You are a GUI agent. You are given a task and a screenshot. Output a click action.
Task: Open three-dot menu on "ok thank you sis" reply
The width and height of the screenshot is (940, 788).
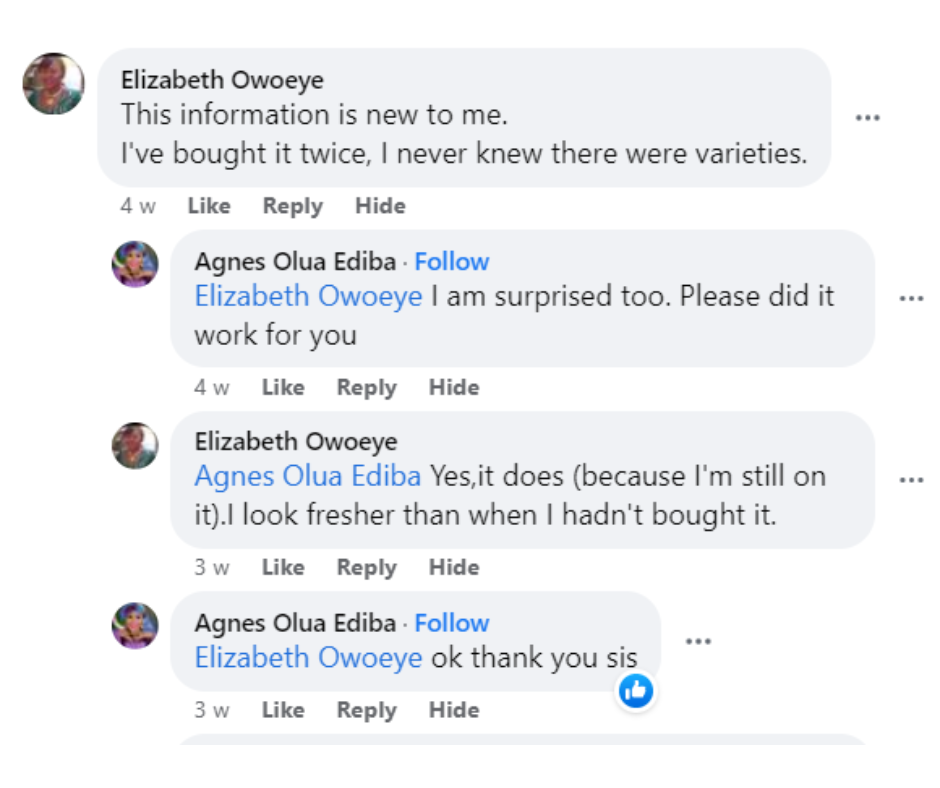(698, 642)
